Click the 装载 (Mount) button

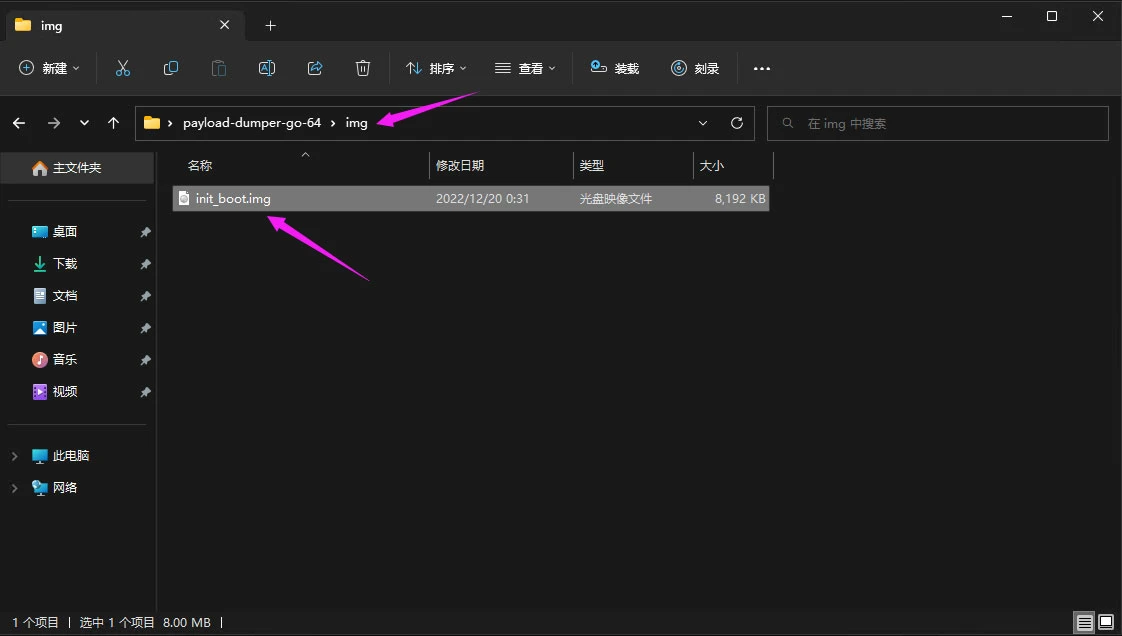pyautogui.click(x=615, y=68)
